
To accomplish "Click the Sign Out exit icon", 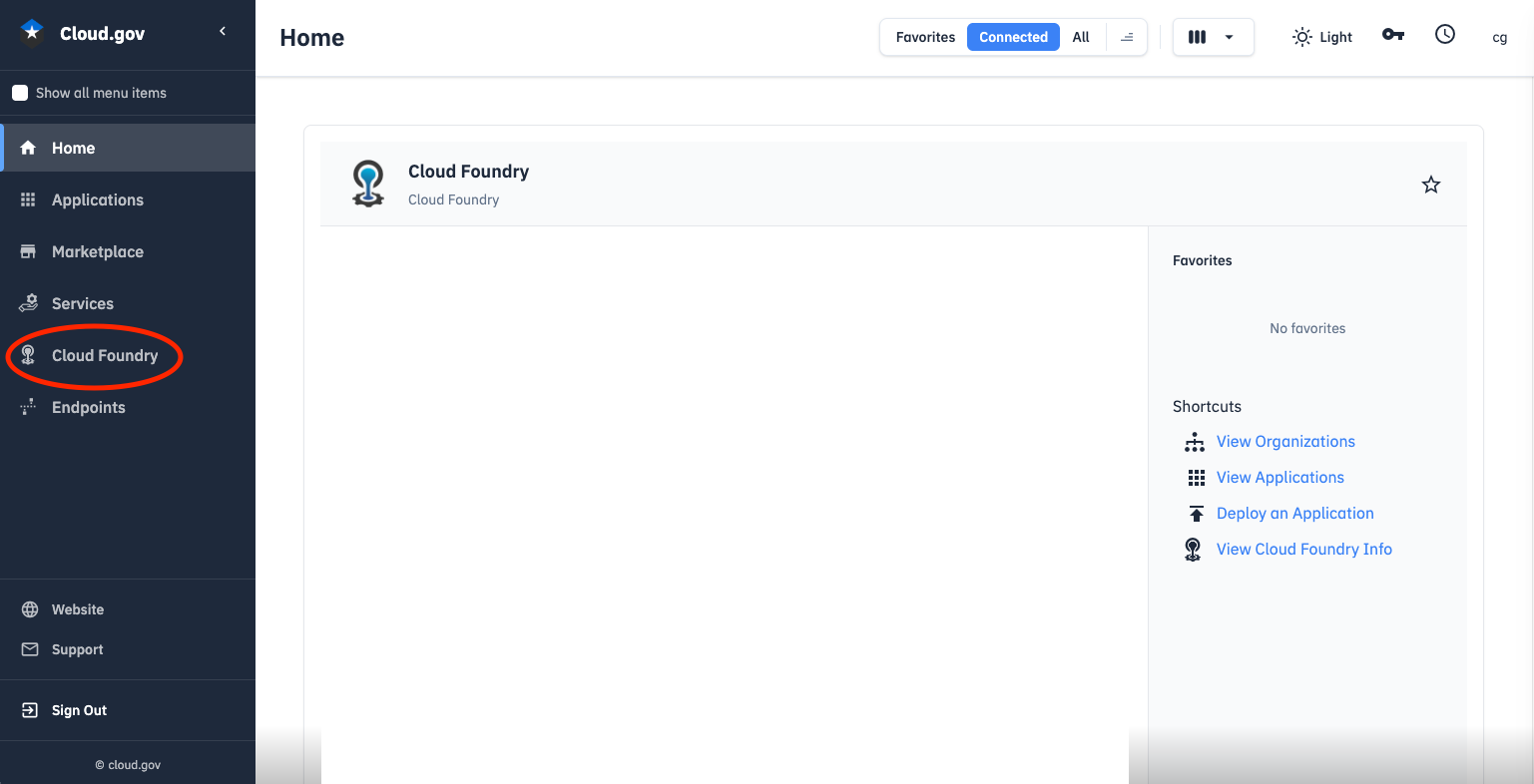I will click(x=30, y=710).
